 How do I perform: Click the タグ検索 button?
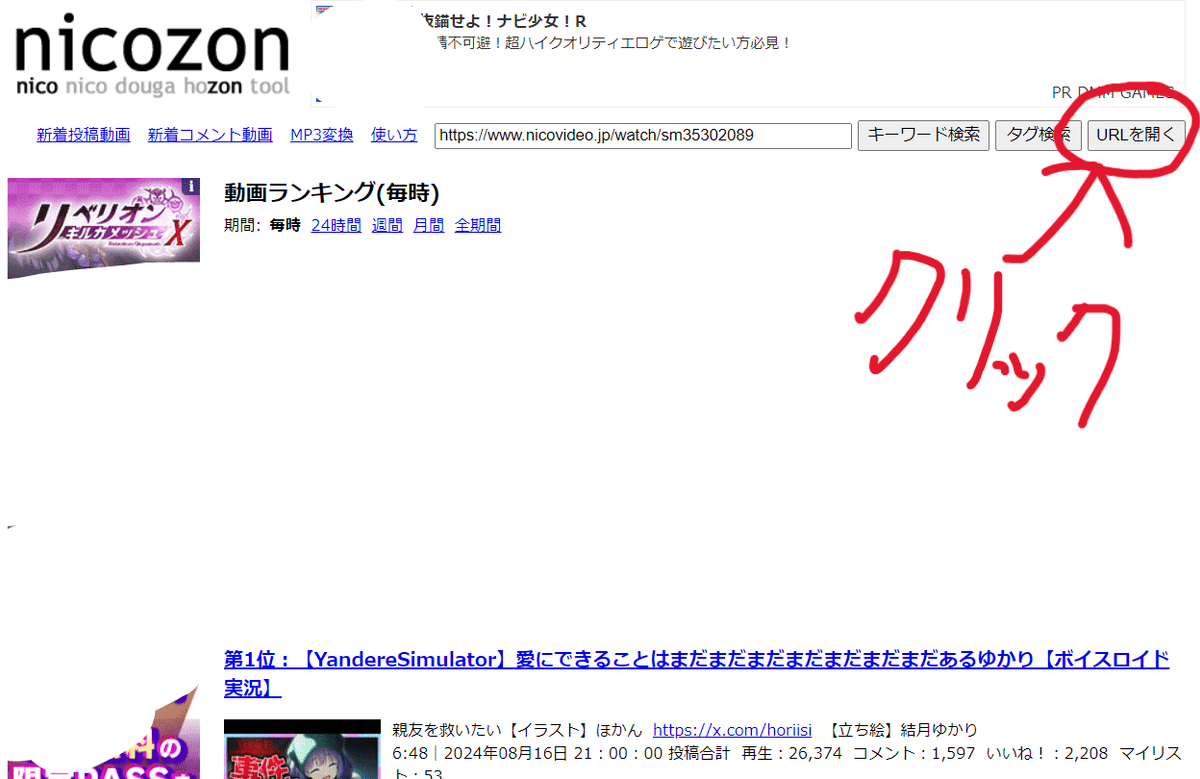pos(1038,135)
